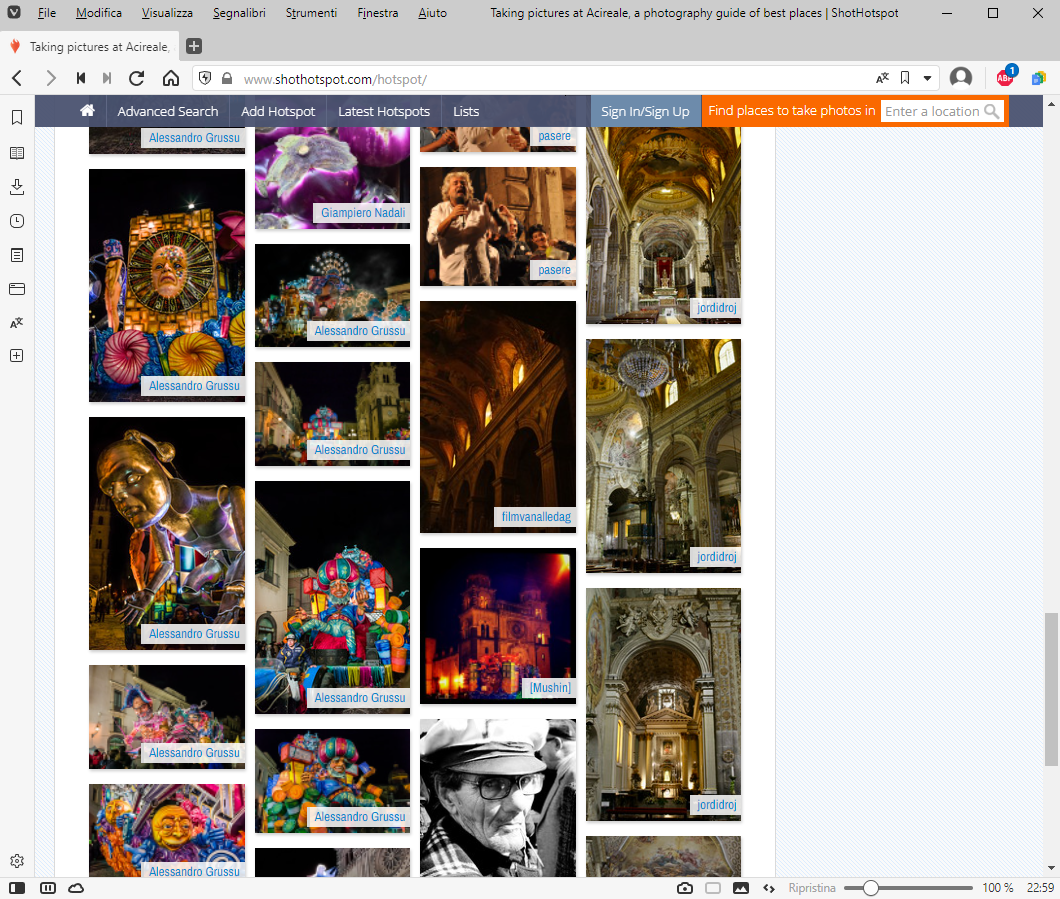Image resolution: width=1060 pixels, height=899 pixels.
Task: Open the Finestra menu
Action: (378, 13)
